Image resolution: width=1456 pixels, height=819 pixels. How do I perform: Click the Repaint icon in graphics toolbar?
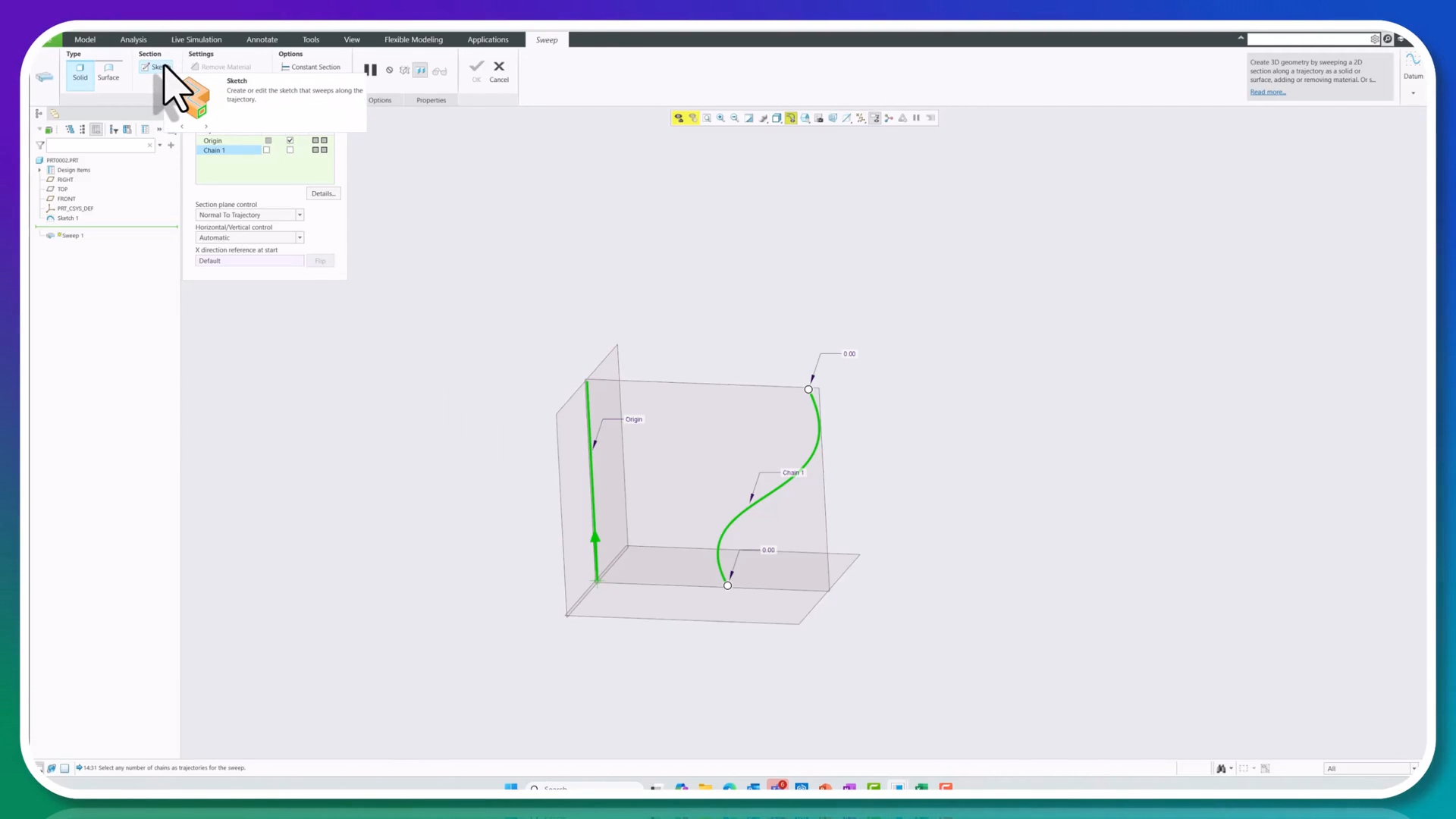[749, 118]
